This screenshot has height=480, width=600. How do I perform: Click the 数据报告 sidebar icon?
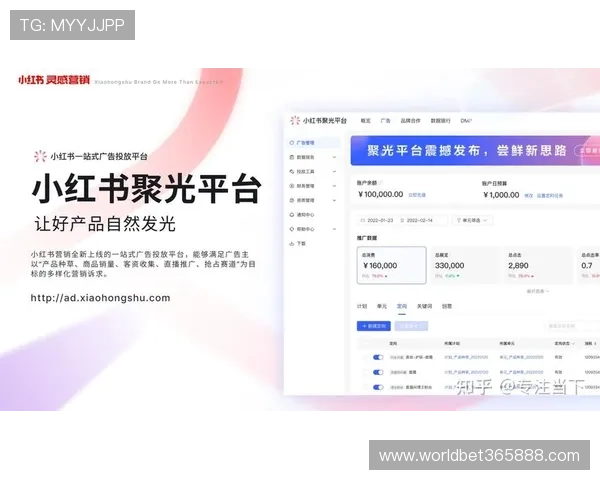tap(292, 157)
